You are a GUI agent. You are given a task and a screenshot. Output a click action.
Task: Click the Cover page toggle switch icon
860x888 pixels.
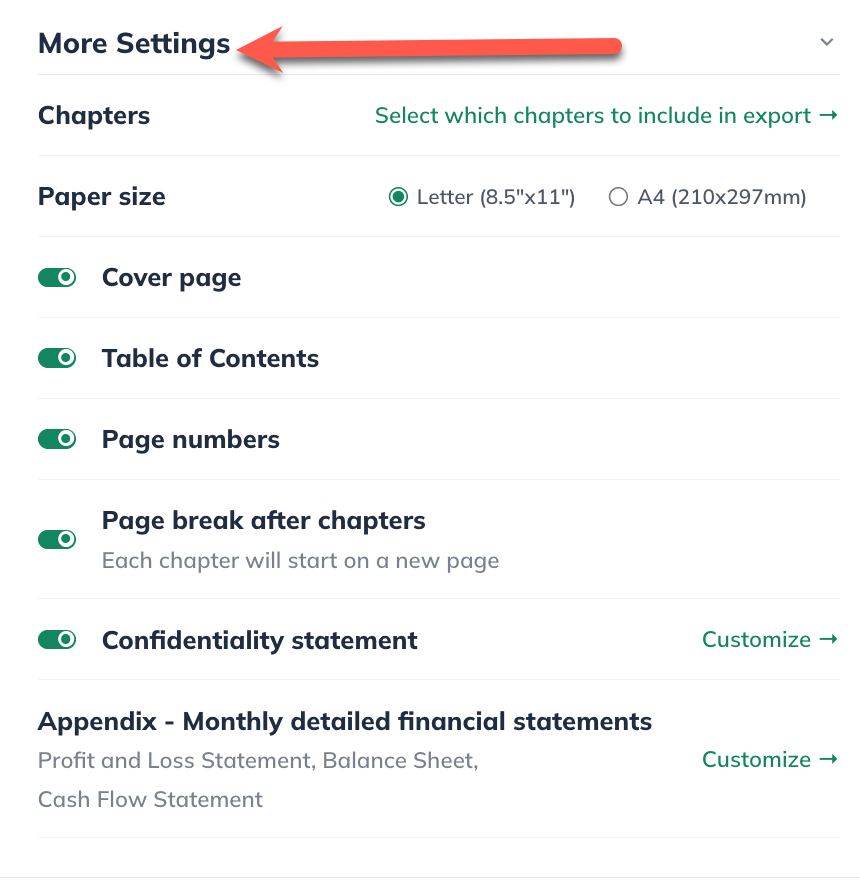click(57, 277)
